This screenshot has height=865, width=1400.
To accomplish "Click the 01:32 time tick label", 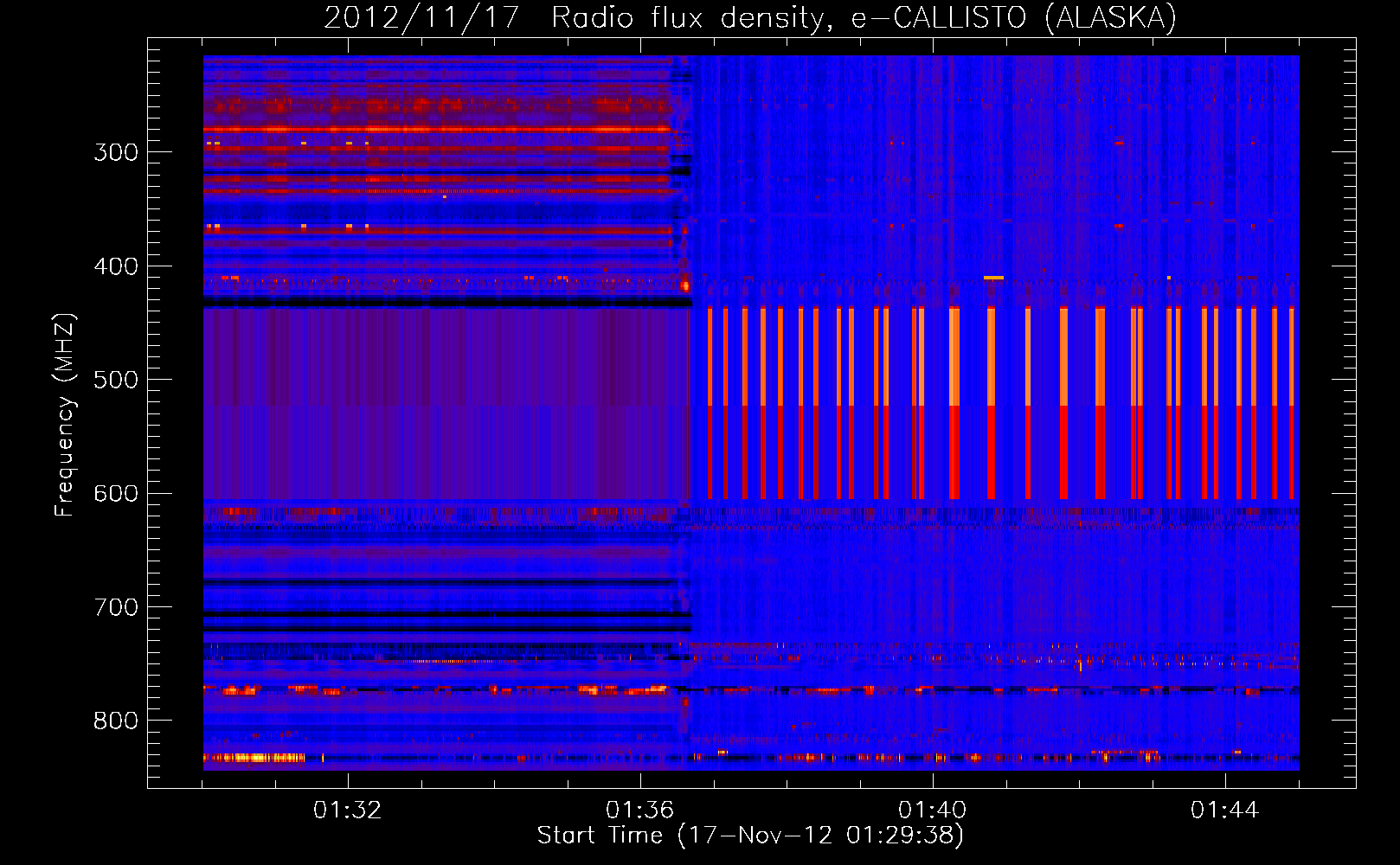I will pyautogui.click(x=347, y=811).
